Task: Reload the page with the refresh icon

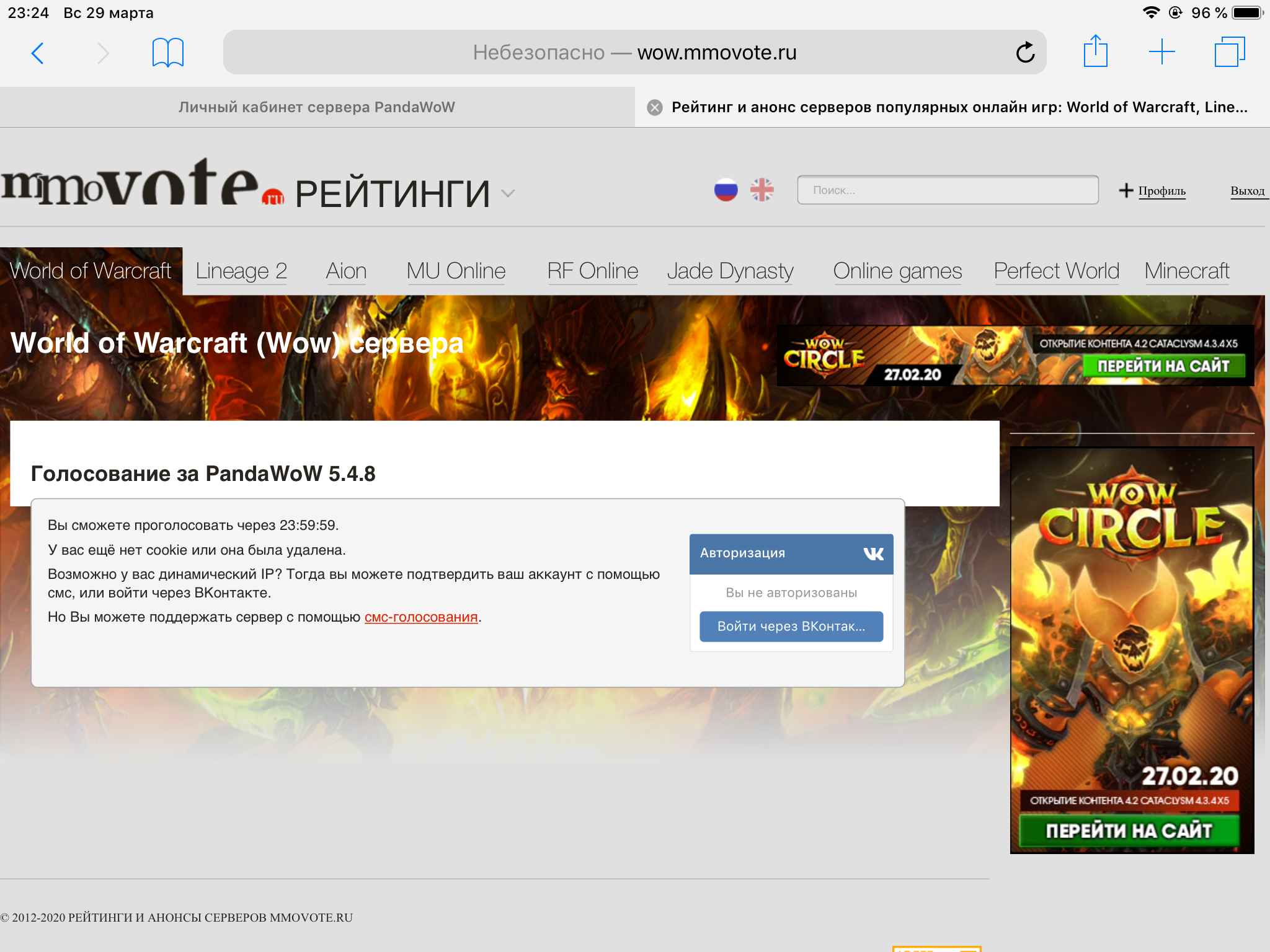Action: (x=1025, y=53)
